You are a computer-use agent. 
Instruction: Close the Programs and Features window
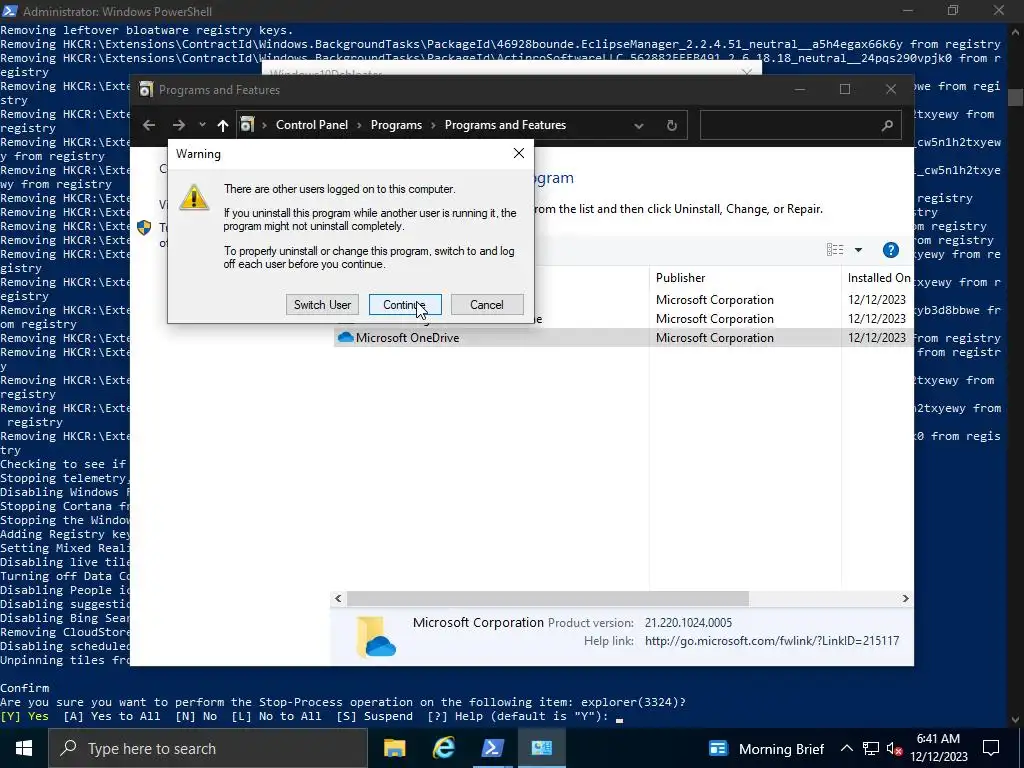pos(891,89)
